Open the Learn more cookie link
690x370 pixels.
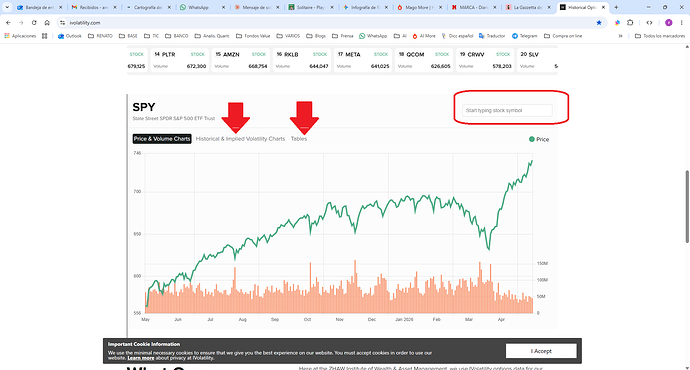[140, 358]
